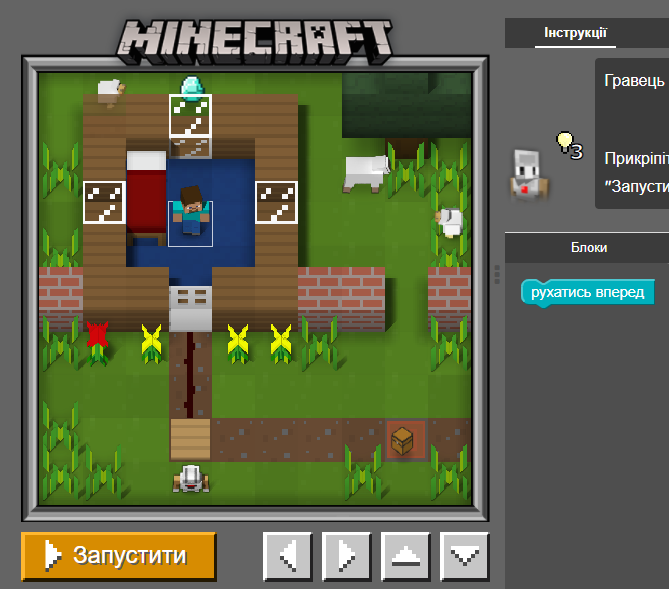
Task: Click the treasure chest on the path
Action: click(x=403, y=439)
